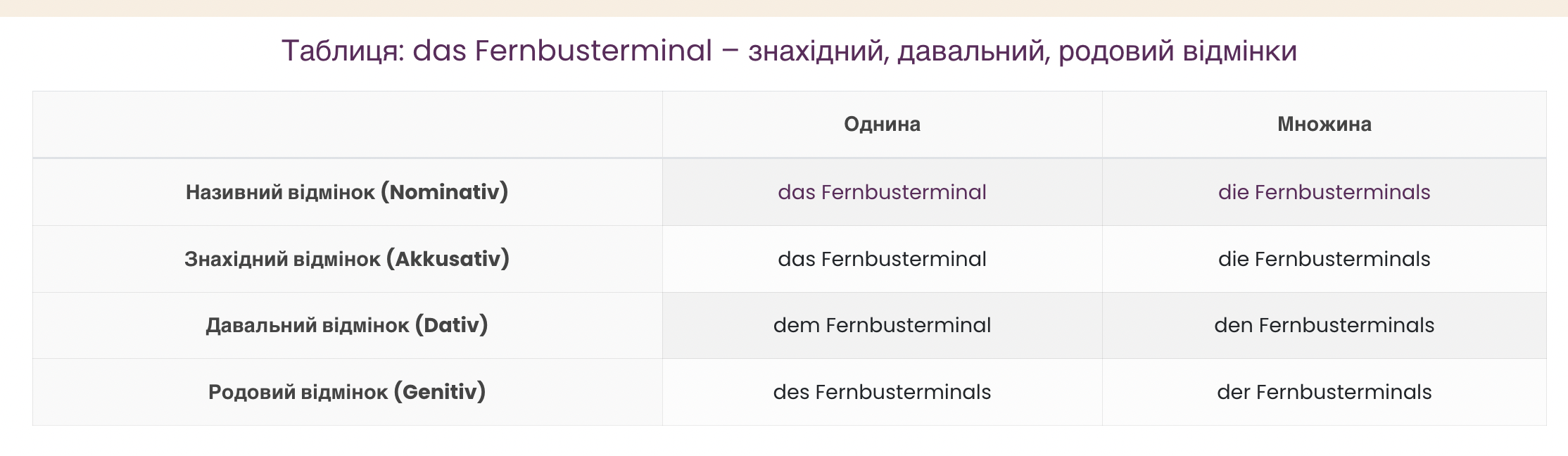Click the Akkusativ plural die Fernbusterminals cell
Image resolution: width=1568 pixels, height=456 pixels.
tap(1324, 259)
